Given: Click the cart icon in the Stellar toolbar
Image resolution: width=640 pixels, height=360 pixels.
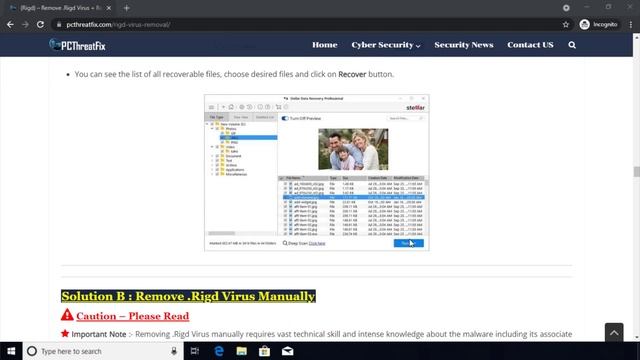Looking at the screenshot, I should pos(278,107).
